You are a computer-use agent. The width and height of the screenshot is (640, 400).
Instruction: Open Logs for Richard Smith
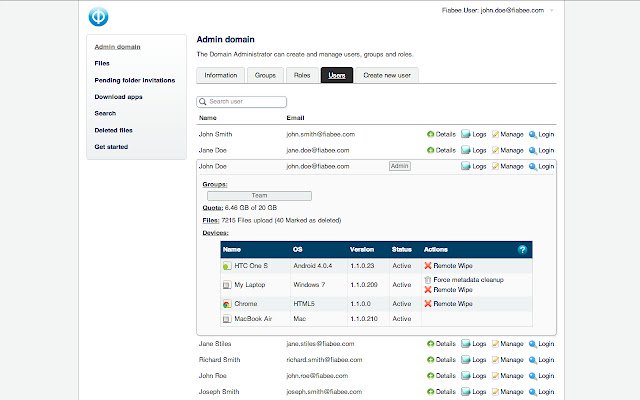(x=473, y=360)
